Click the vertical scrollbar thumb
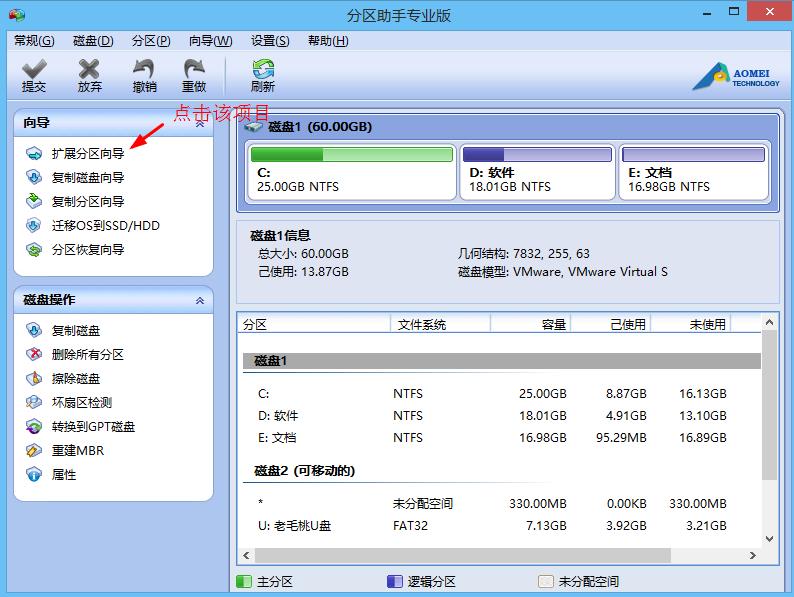 click(769, 405)
